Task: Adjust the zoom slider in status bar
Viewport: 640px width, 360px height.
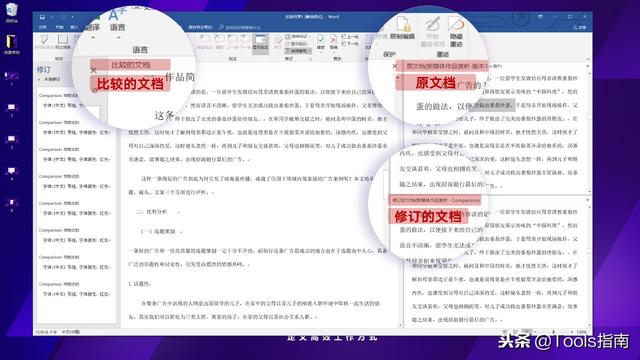Action: coord(553,332)
